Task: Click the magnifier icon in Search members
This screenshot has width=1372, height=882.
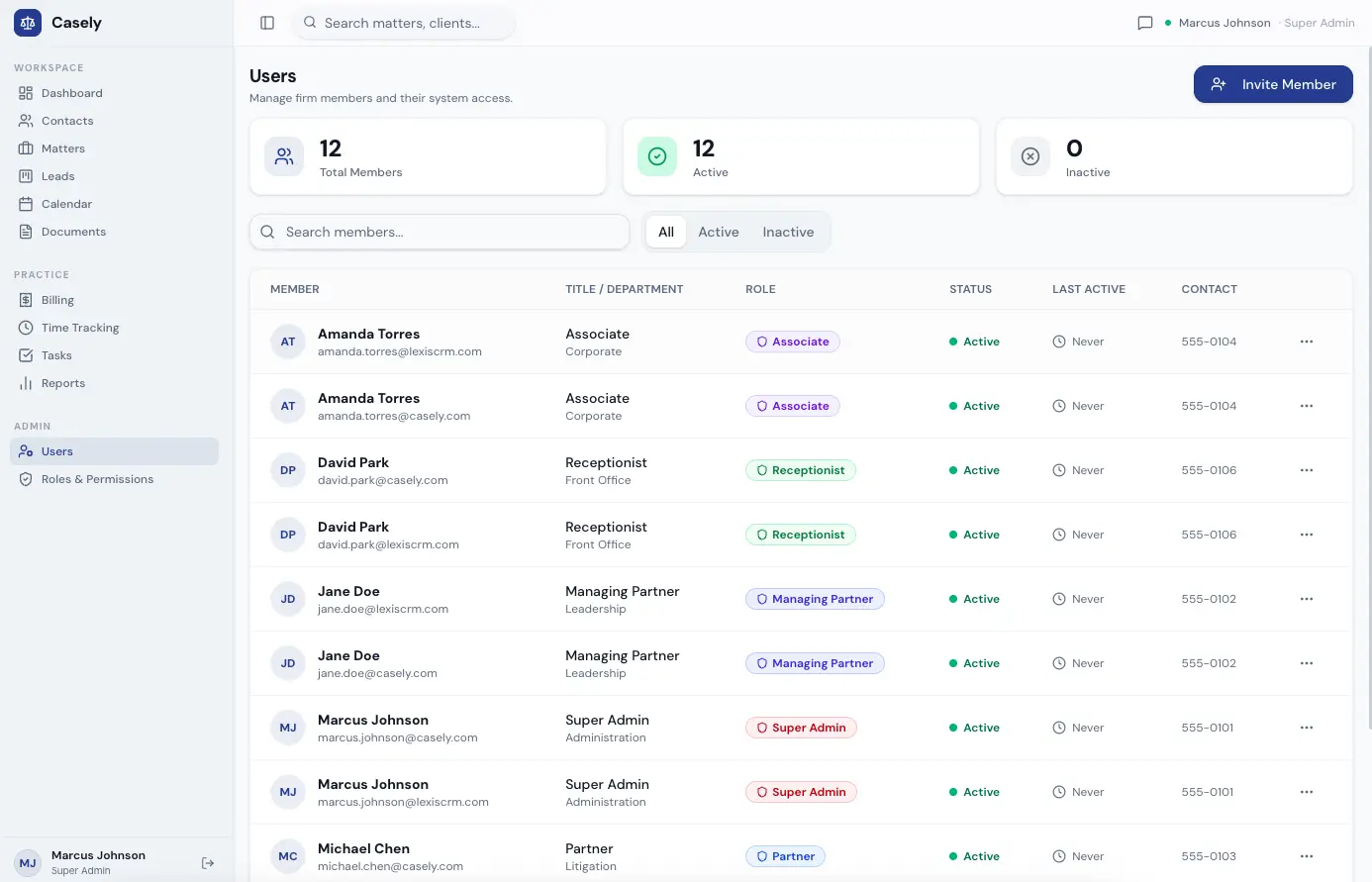Action: 267,232
